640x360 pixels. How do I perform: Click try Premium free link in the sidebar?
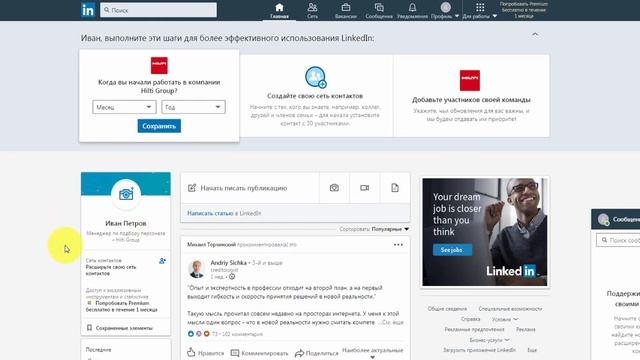[x=122, y=307]
